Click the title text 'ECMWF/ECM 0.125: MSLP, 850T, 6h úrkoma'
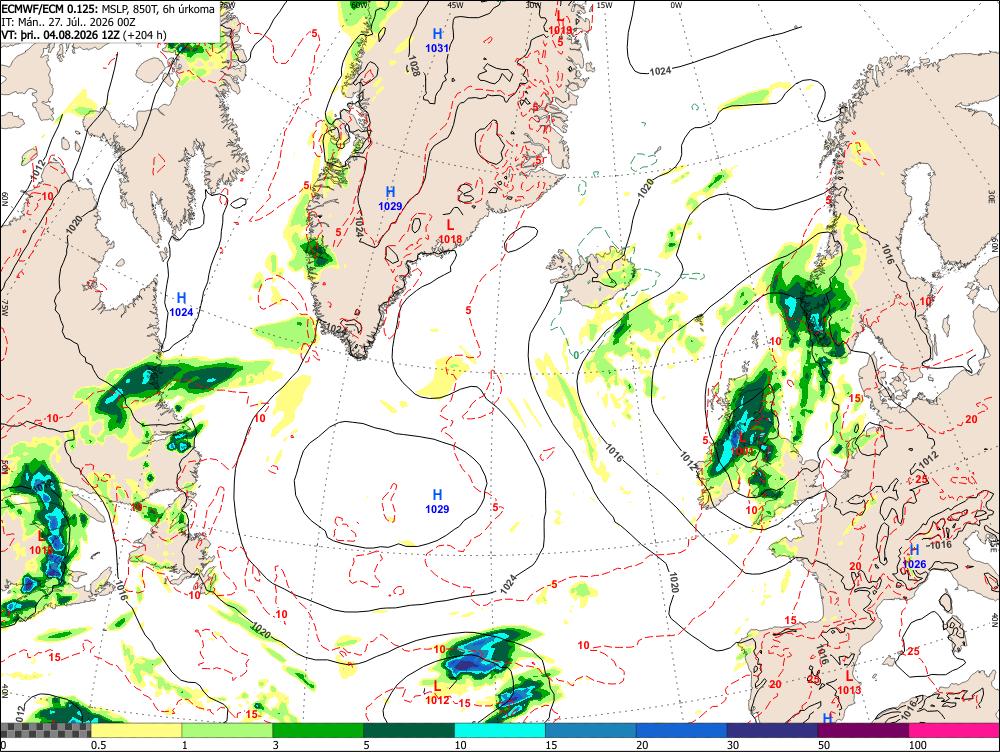Image resolution: width=1000 pixels, height=752 pixels. [x=108, y=9]
